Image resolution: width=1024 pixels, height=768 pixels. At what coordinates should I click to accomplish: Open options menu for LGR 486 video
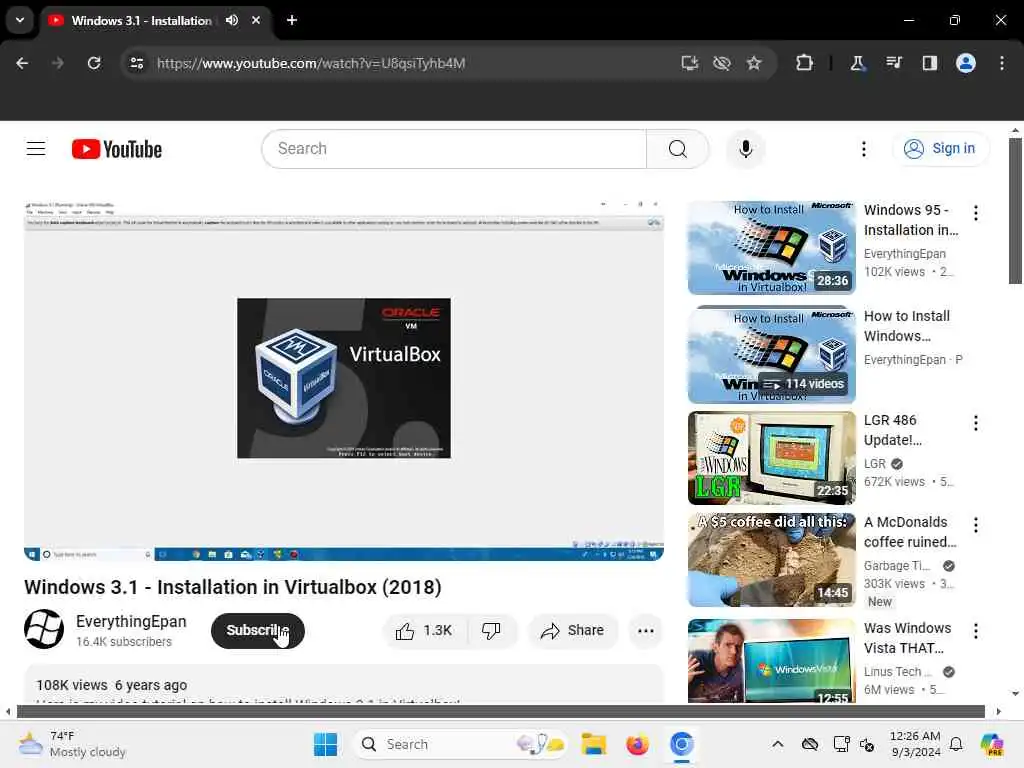coord(975,423)
